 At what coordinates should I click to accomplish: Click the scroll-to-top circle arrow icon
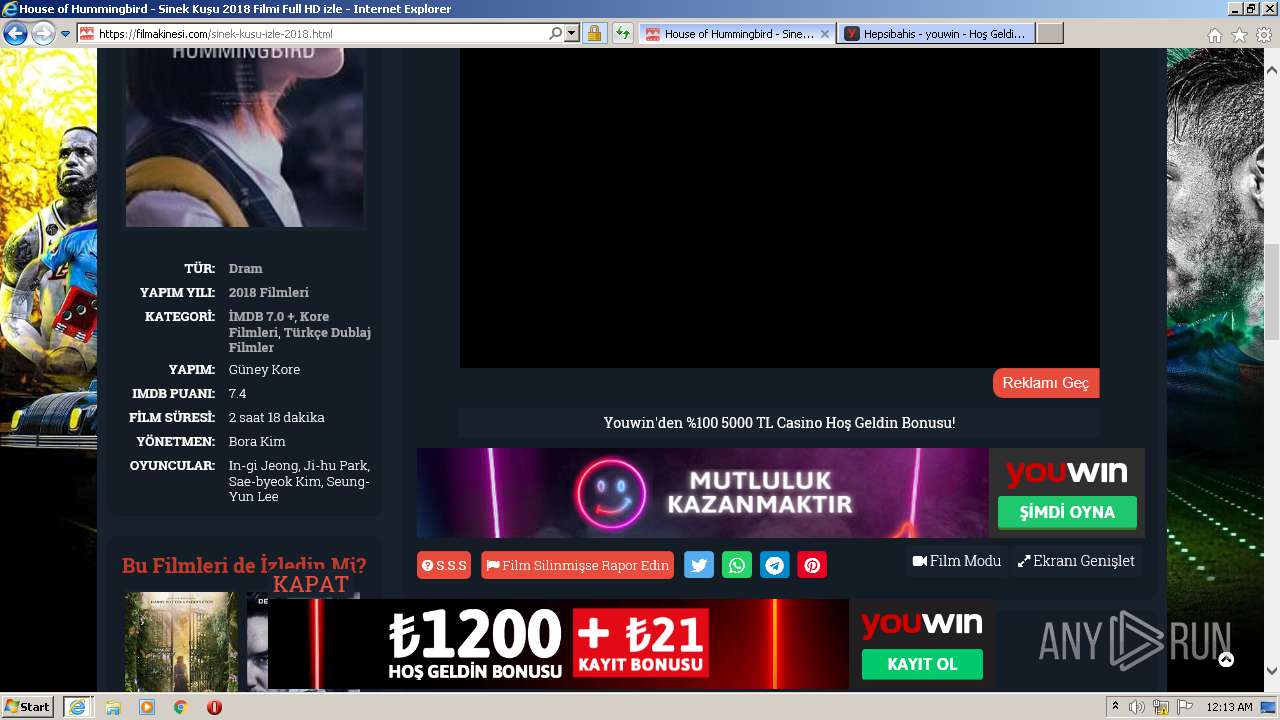1226,659
